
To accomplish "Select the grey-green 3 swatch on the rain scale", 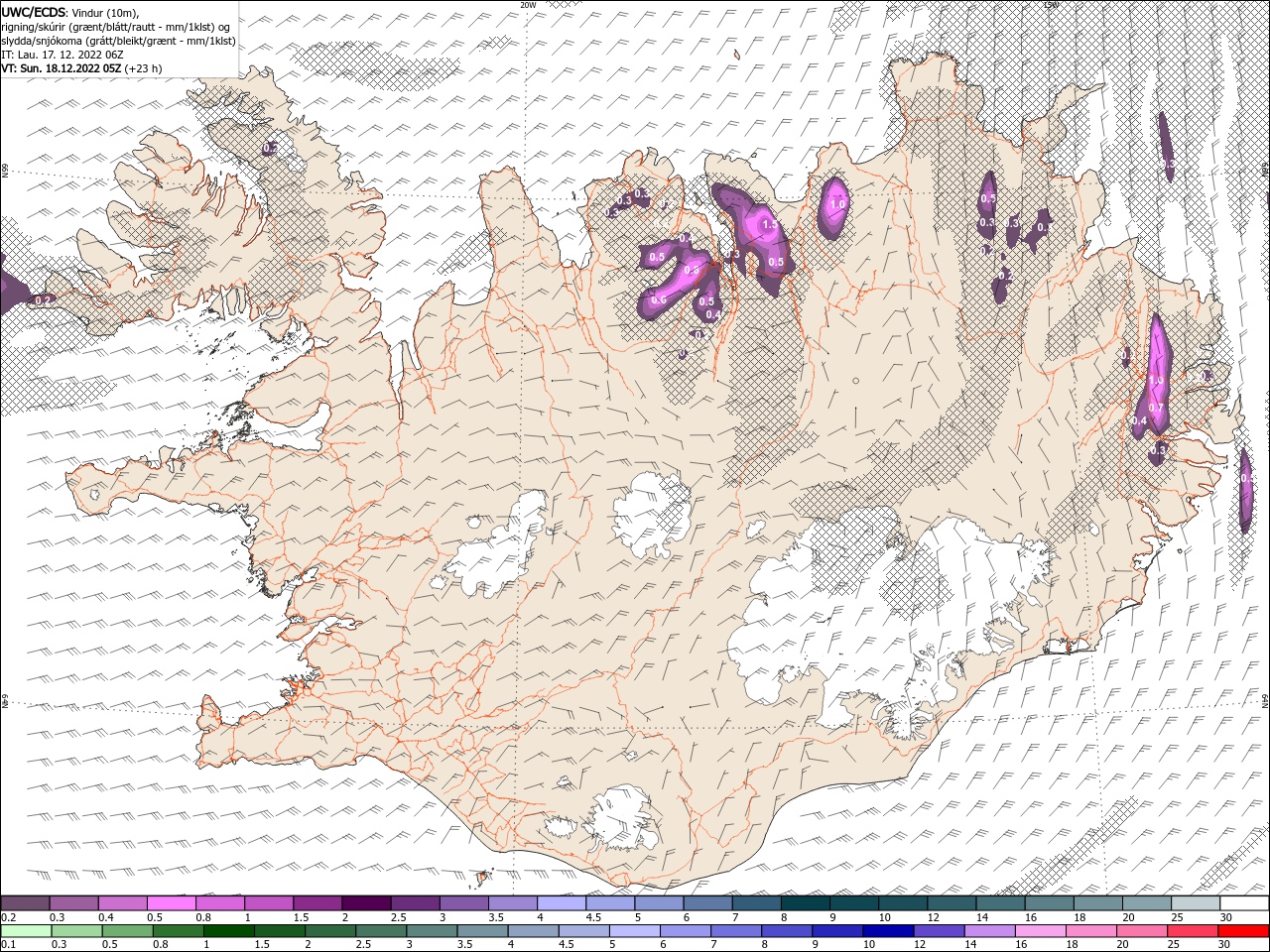I will click(432, 931).
